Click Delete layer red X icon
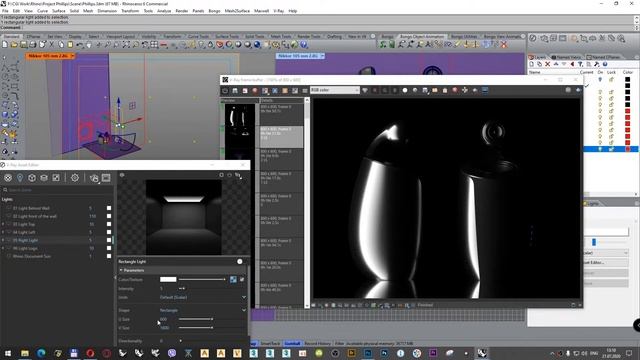This screenshot has width=640, height=360. 548,64
